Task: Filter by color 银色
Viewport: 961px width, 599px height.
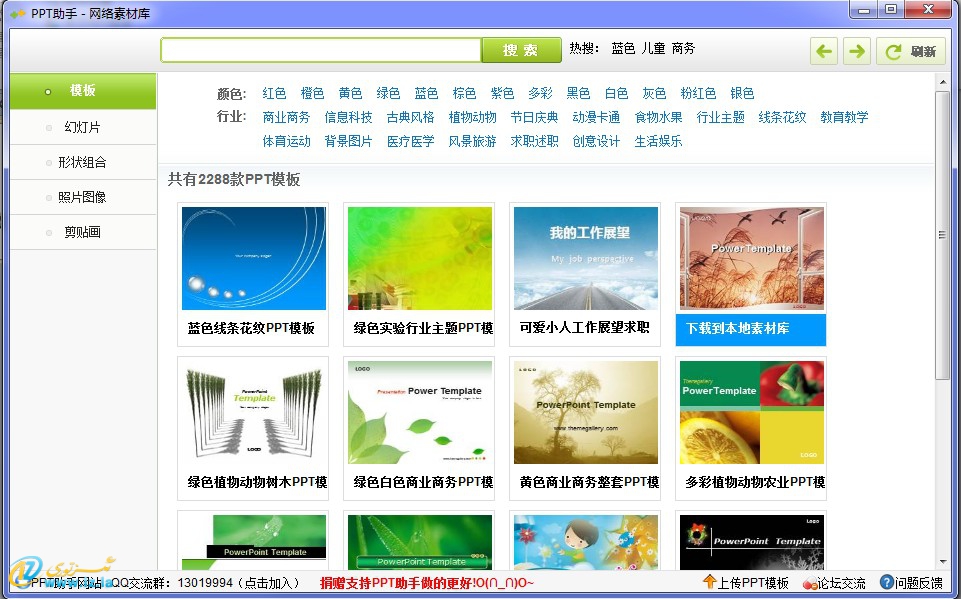Action: point(742,93)
